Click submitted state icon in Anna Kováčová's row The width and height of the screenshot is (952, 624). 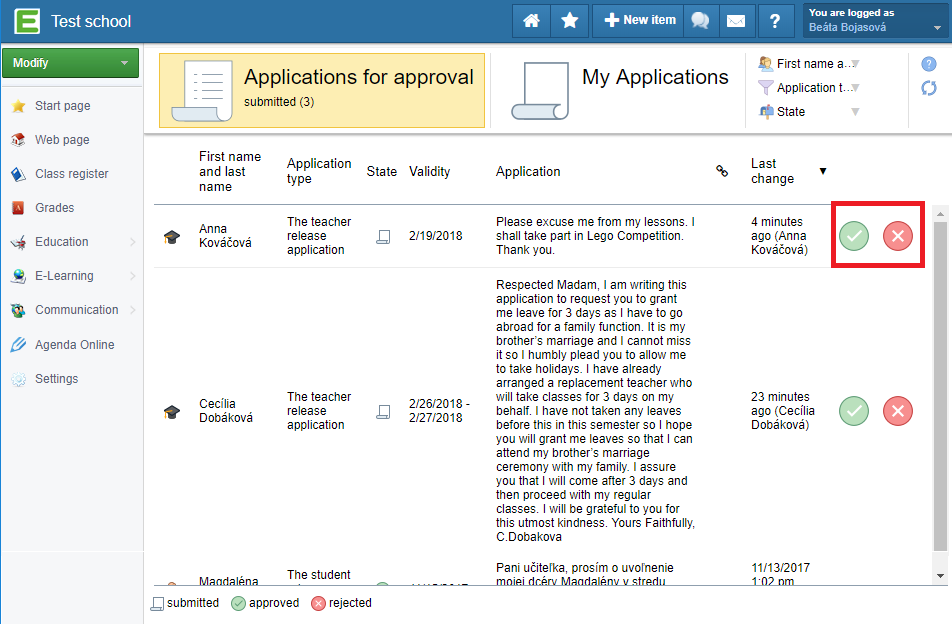pyautogui.click(x=383, y=237)
